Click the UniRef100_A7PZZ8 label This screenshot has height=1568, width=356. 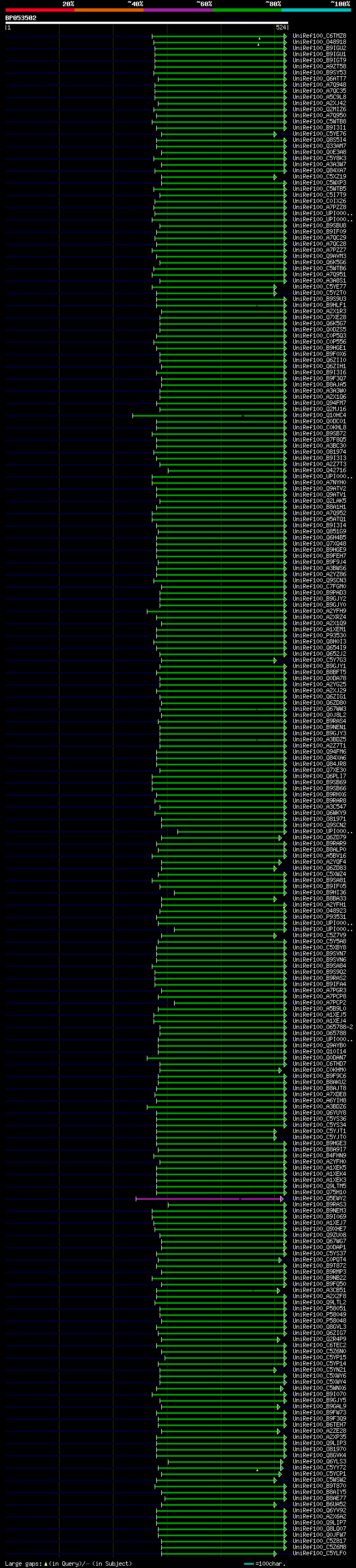pyautogui.click(x=319, y=207)
